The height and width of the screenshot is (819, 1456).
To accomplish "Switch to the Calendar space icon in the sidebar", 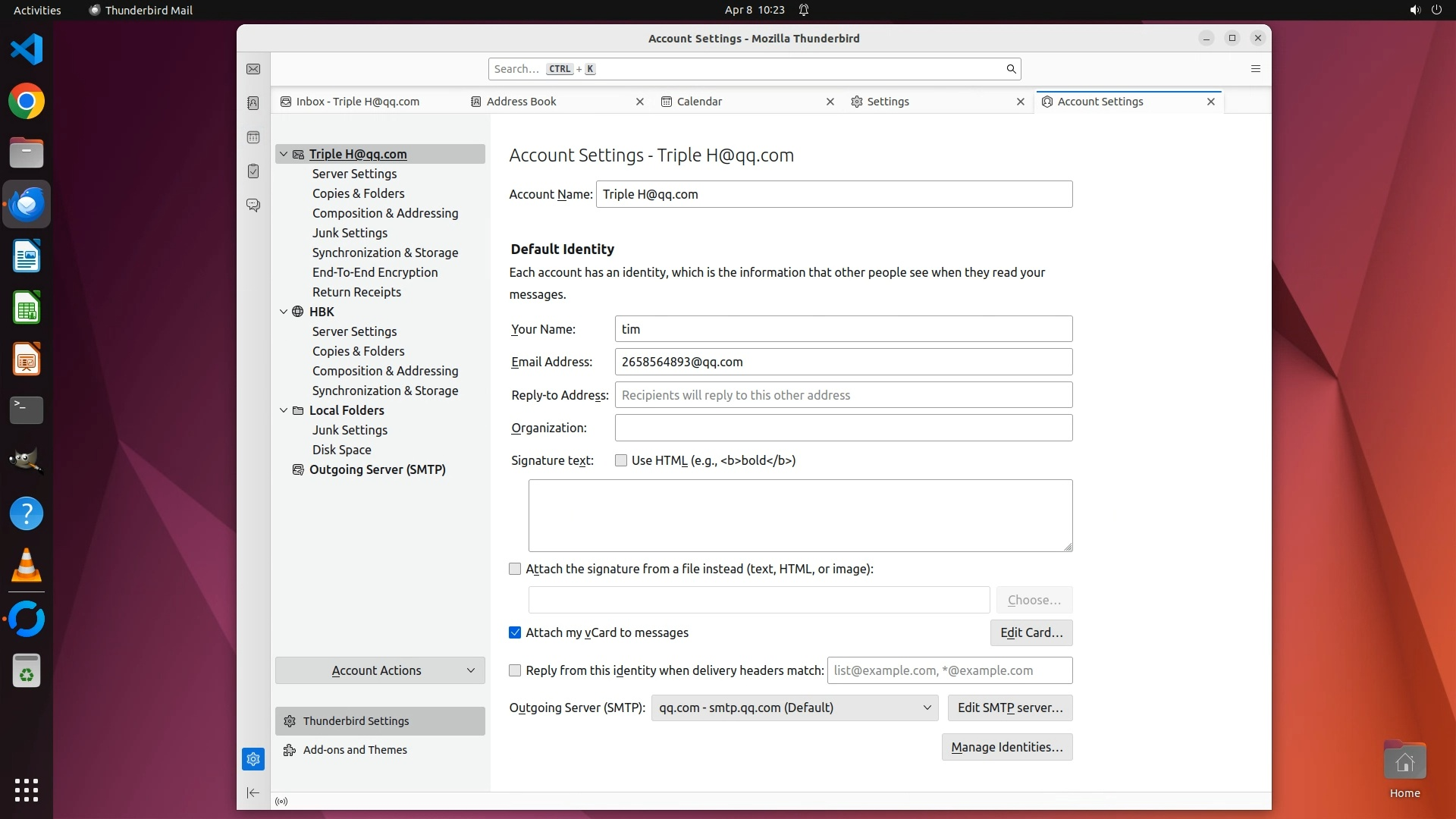I will click(x=253, y=137).
